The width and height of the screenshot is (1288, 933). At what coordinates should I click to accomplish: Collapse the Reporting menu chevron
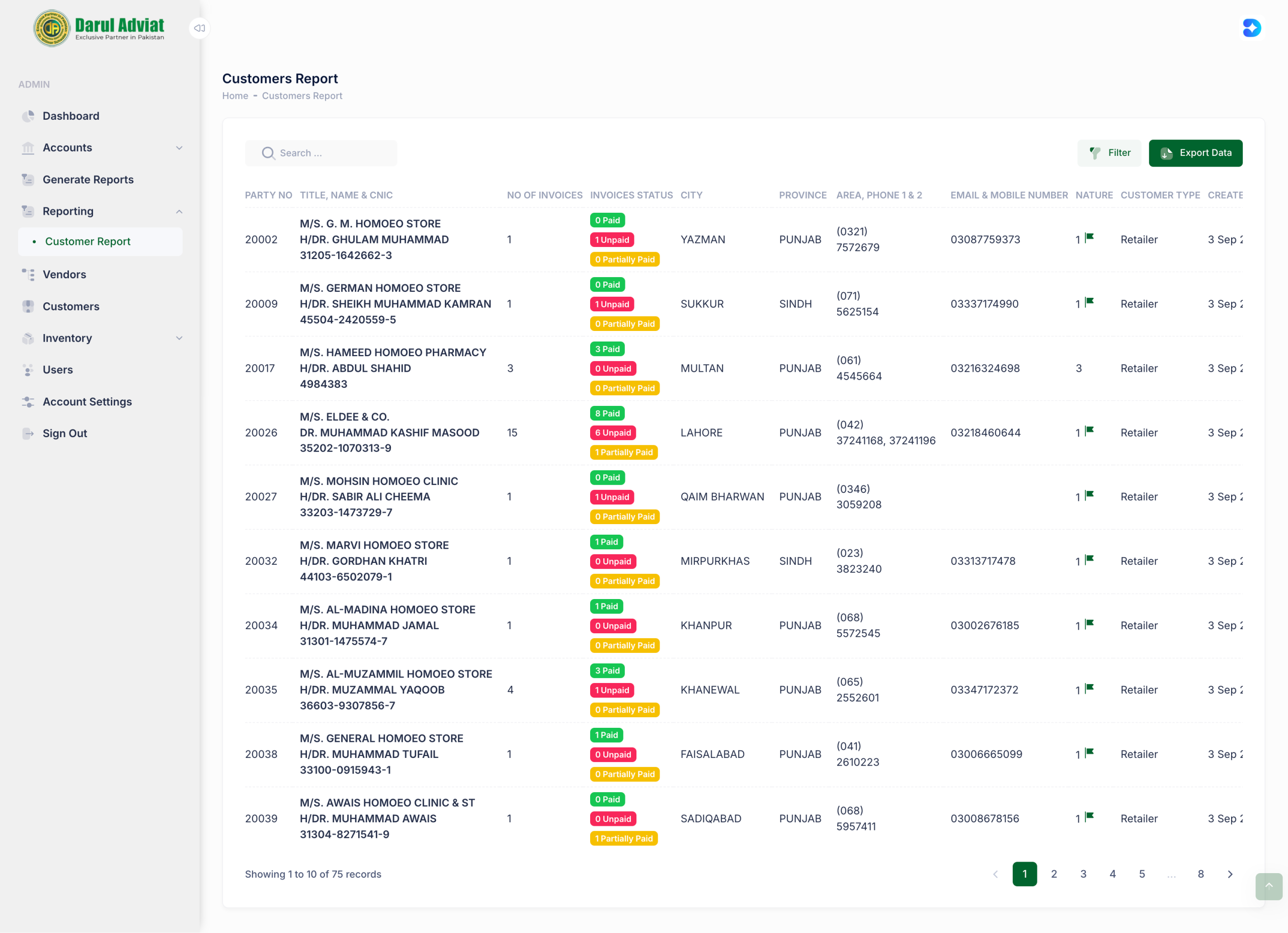[x=180, y=211]
